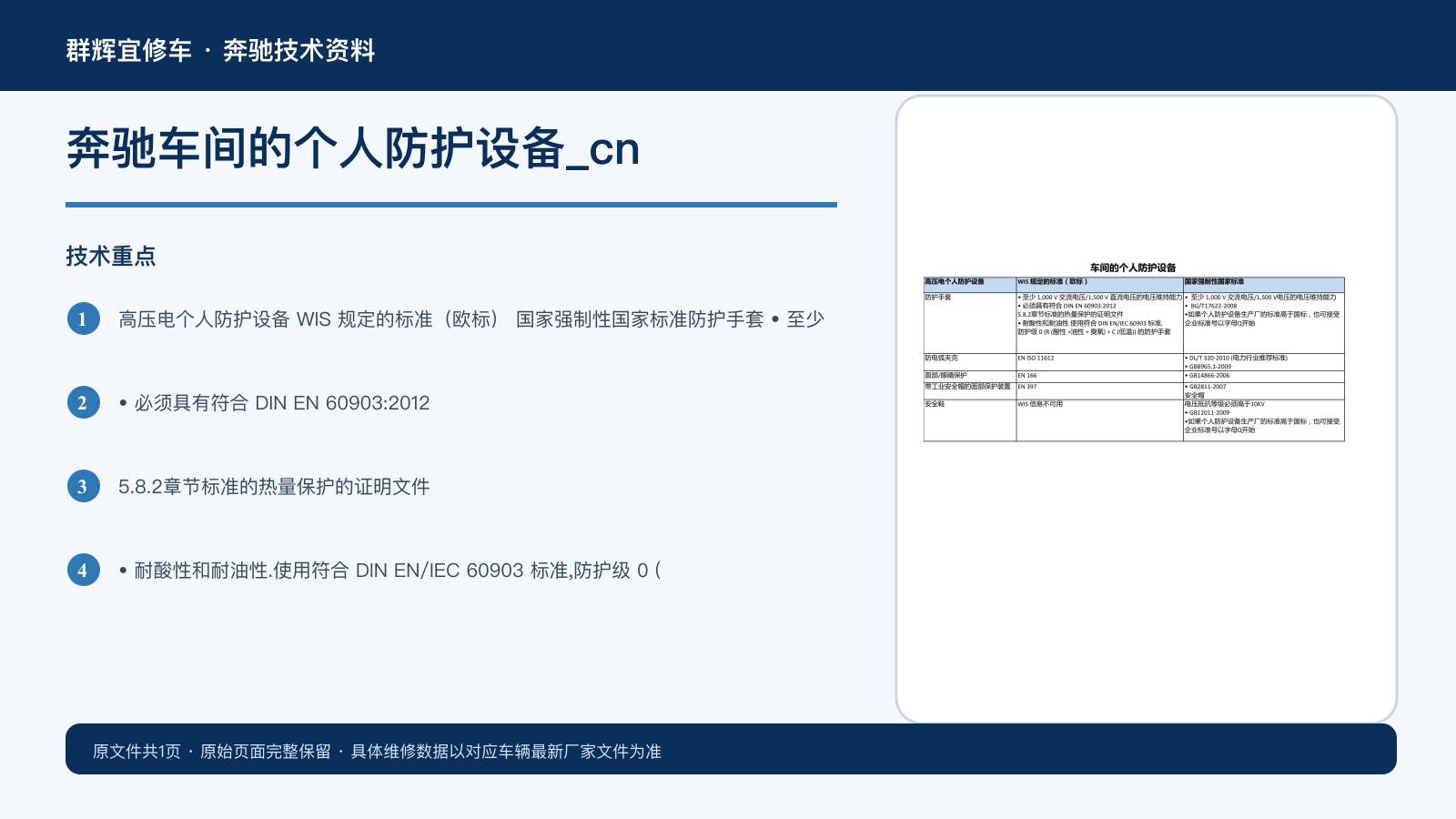Click the 面部/眼睛保护 table row label
The height and width of the screenshot is (819, 1456).
coord(945,375)
